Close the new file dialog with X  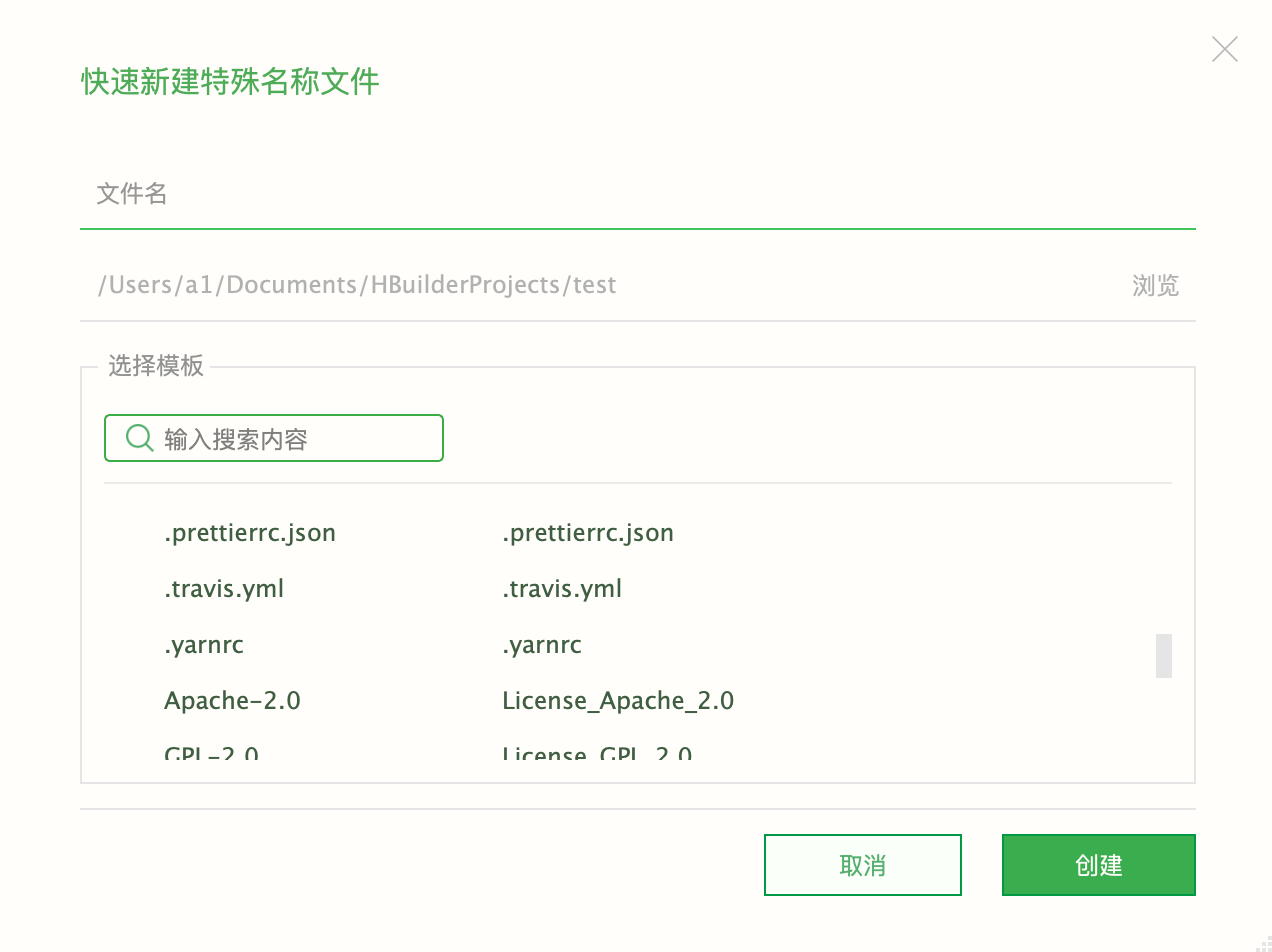[x=1224, y=49]
